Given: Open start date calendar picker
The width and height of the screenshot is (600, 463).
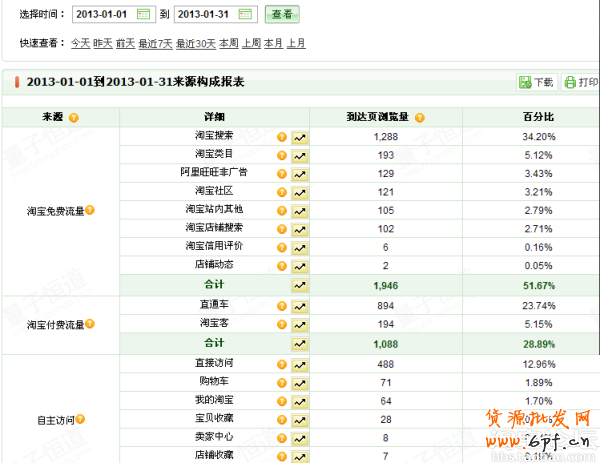Looking at the screenshot, I should click(x=143, y=14).
